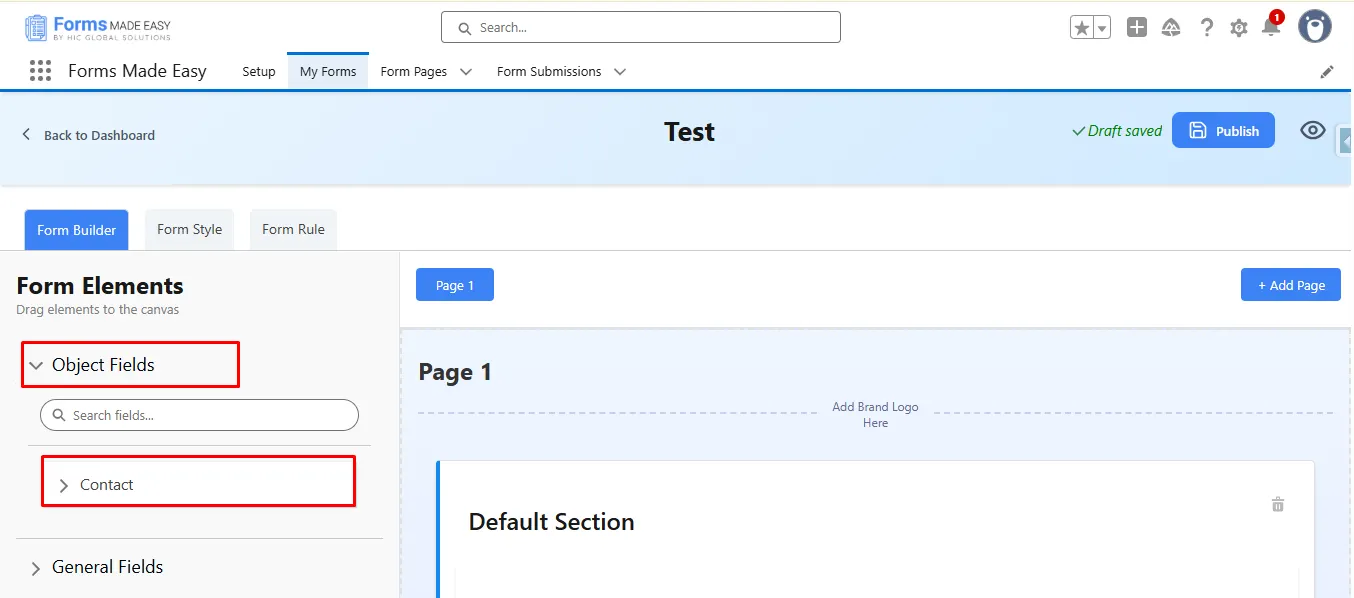Switch to Form Style tab
Screen dimensions: 1354x598
pyautogui.click(x=189, y=229)
